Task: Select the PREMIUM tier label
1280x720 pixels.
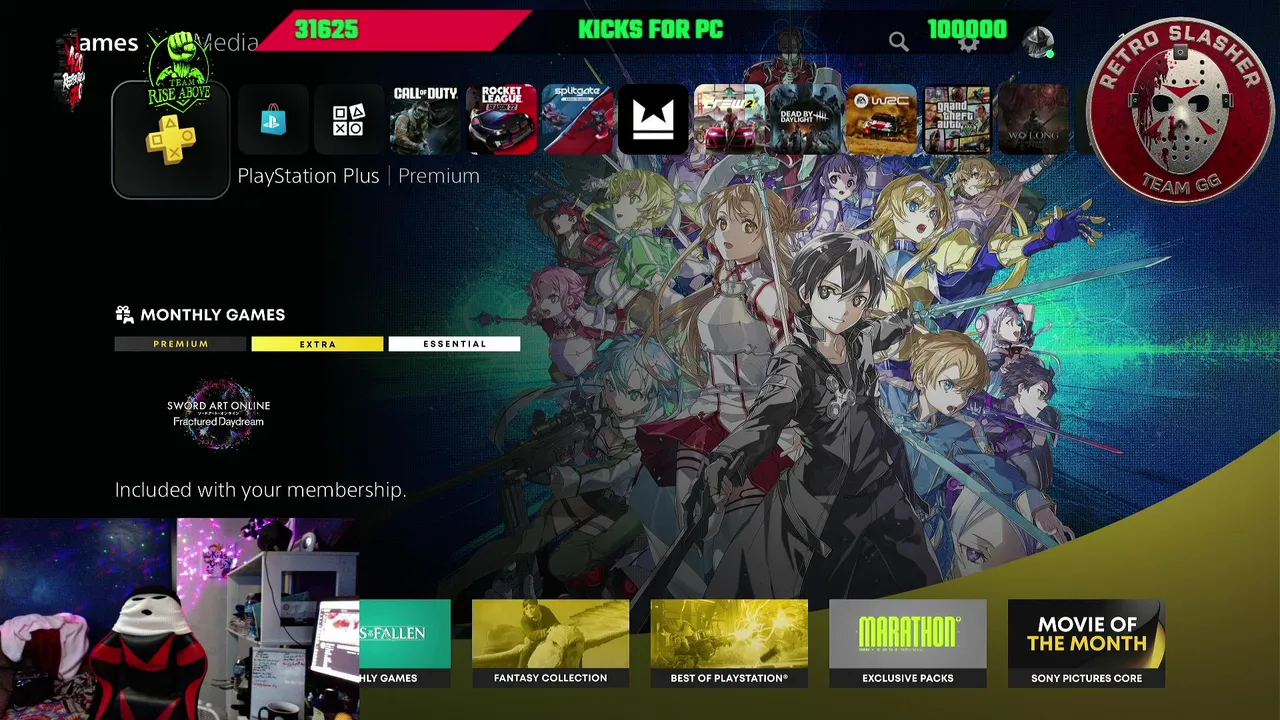Action: [x=180, y=344]
